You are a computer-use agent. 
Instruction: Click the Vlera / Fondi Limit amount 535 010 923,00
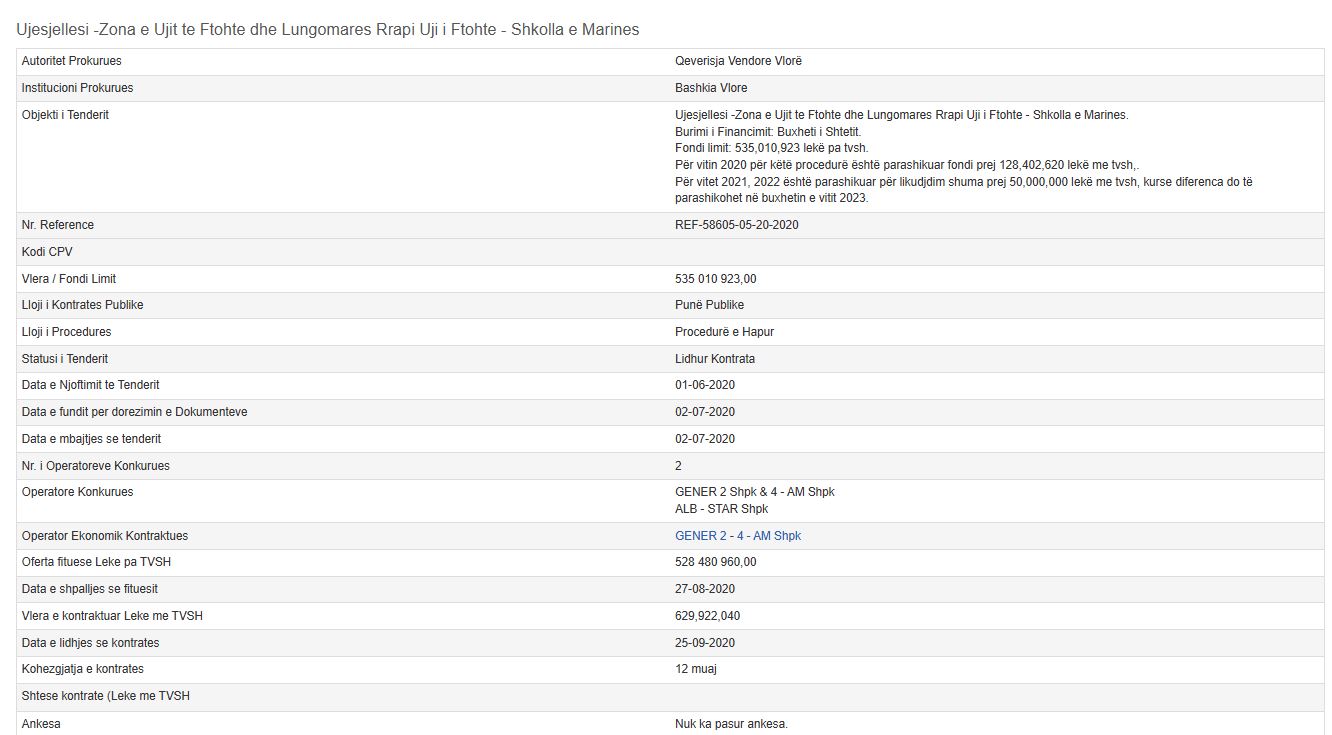(x=716, y=279)
